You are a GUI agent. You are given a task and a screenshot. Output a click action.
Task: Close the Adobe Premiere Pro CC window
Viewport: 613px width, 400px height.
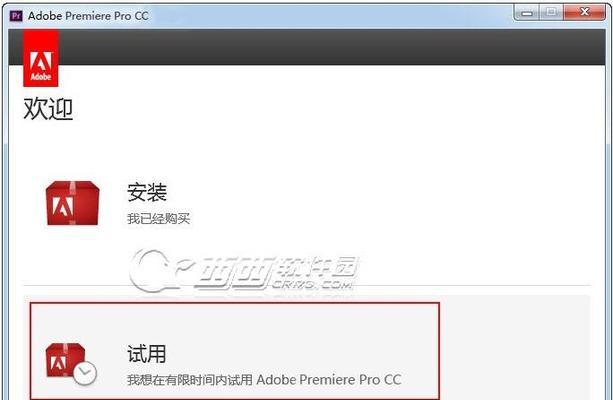pos(584,13)
